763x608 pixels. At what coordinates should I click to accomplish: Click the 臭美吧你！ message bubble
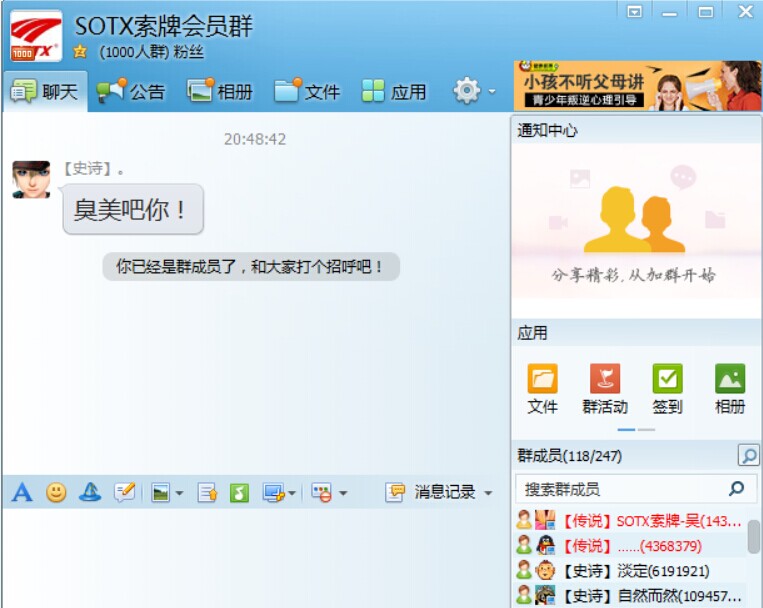133,209
